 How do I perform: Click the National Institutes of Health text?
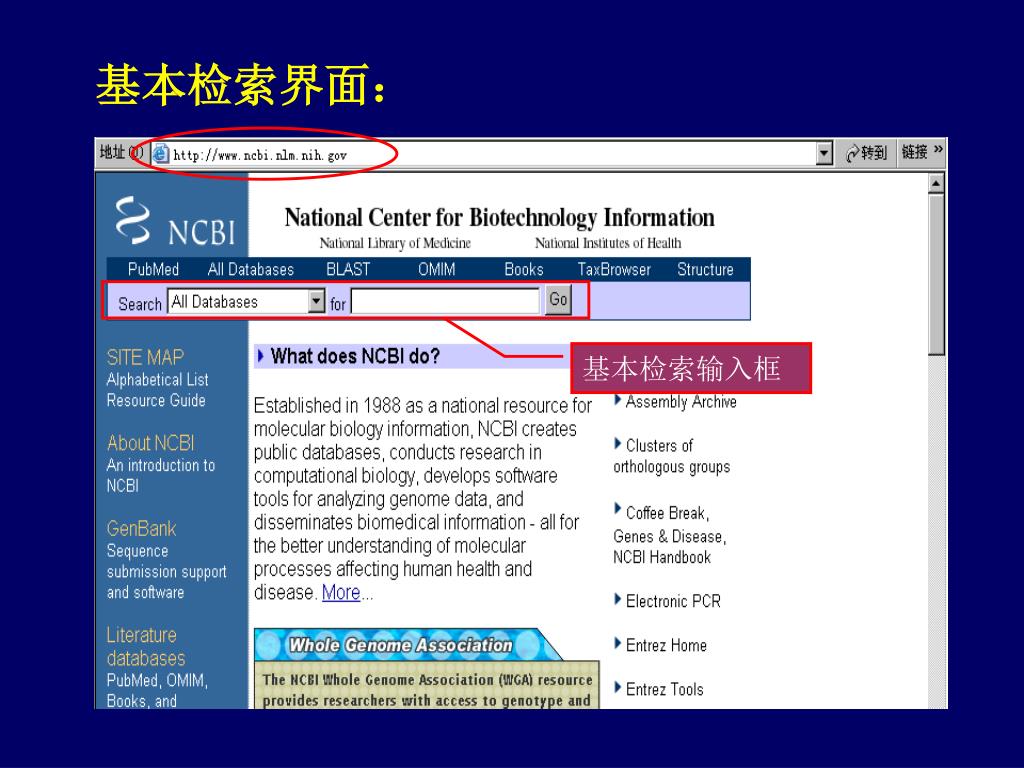(608, 243)
